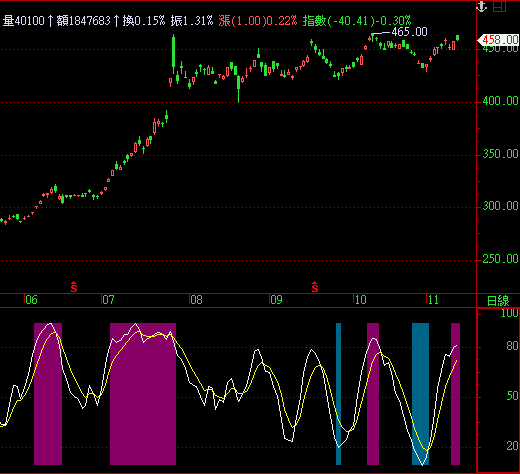Jump to the 10 month marker

tap(360, 300)
